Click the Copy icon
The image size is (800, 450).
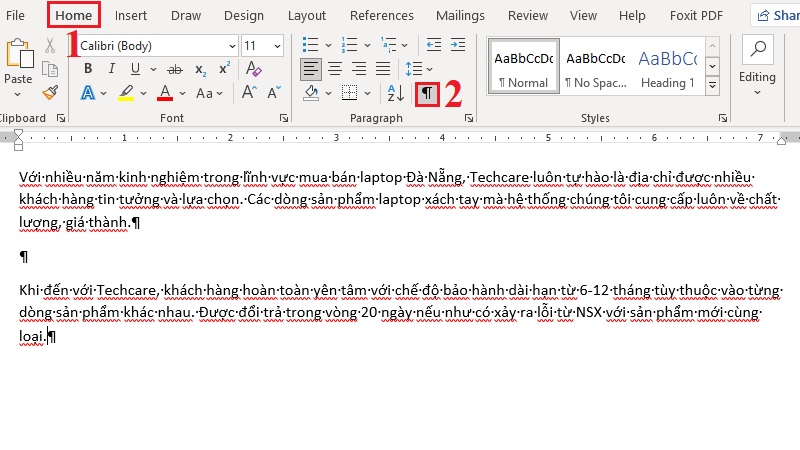coord(49,69)
